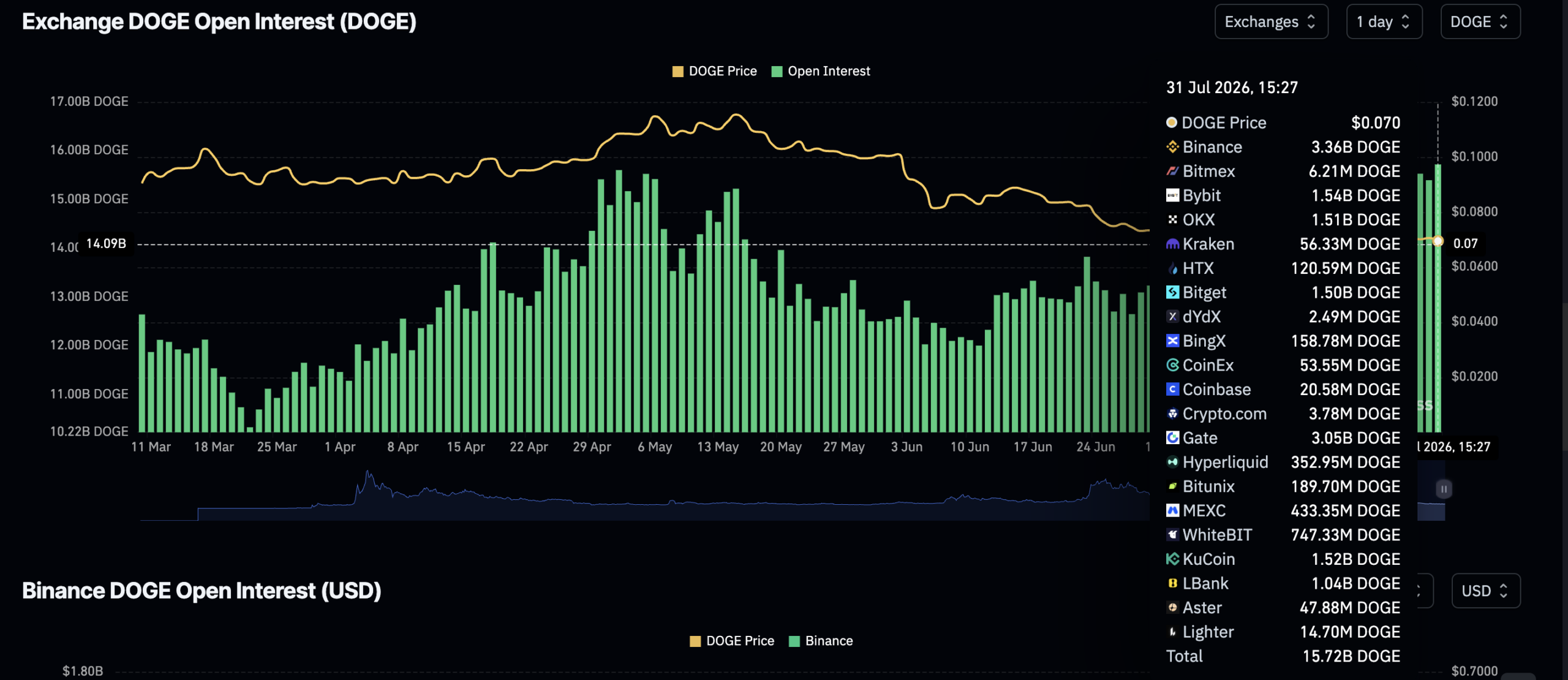Click the 747.33M DOGE WhiteBIT value
Screen dimensions: 1568x680
(x=1346, y=535)
